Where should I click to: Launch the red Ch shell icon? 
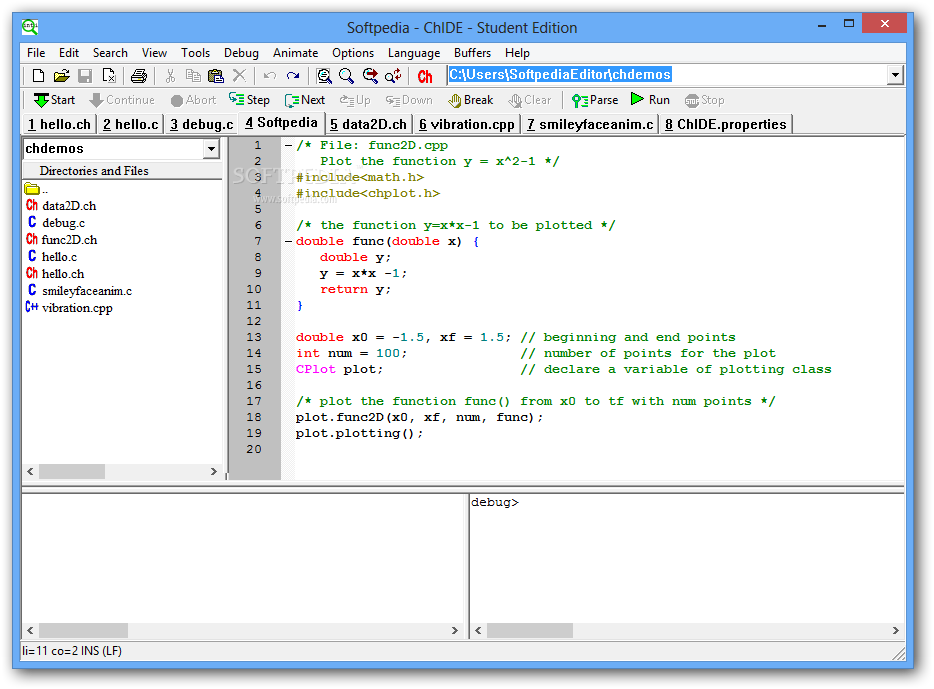pyautogui.click(x=425, y=76)
